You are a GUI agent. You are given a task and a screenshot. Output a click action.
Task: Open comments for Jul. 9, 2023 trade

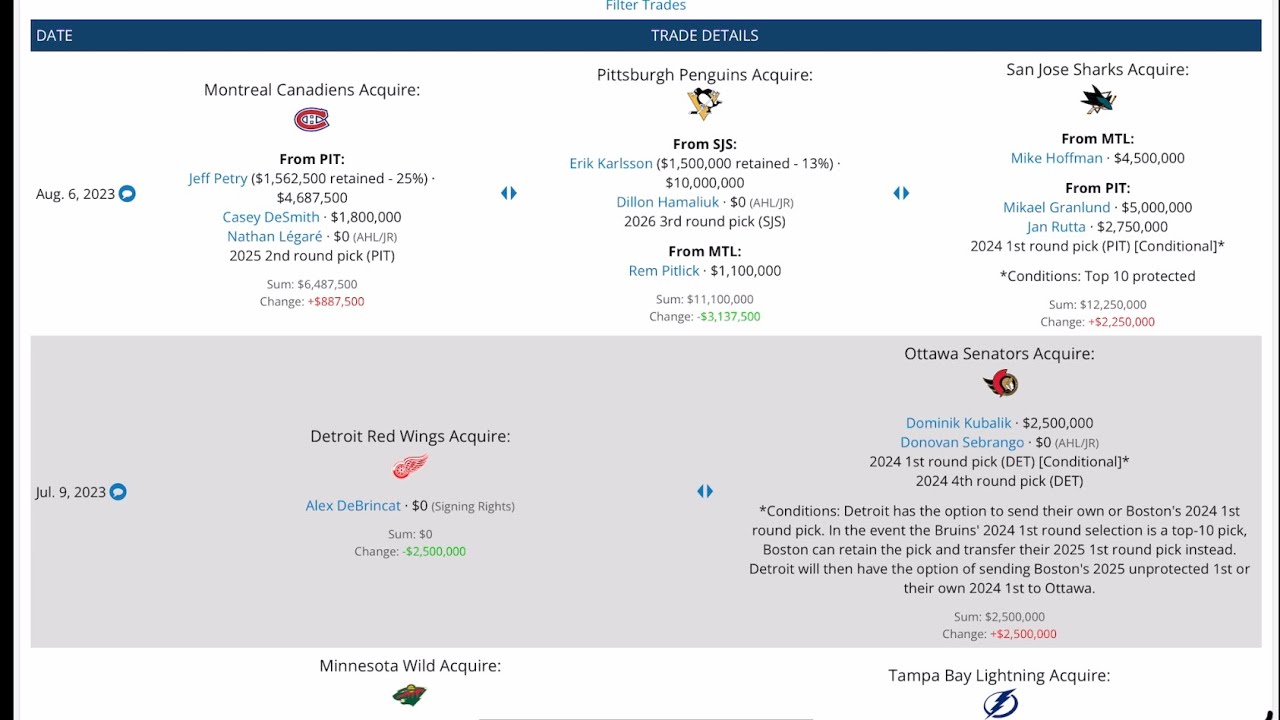tap(118, 492)
